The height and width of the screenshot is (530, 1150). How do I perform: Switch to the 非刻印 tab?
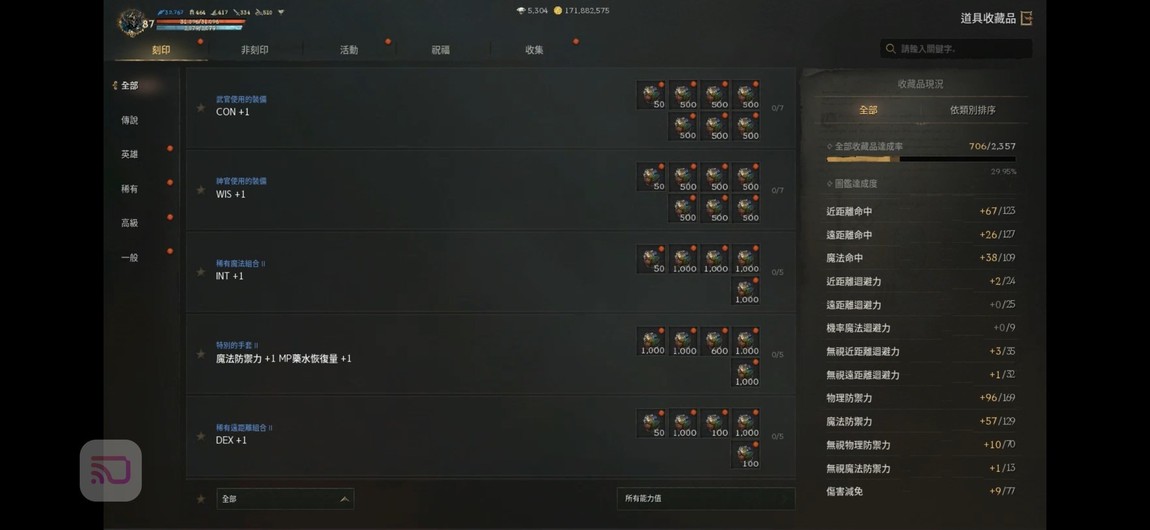click(x=254, y=50)
